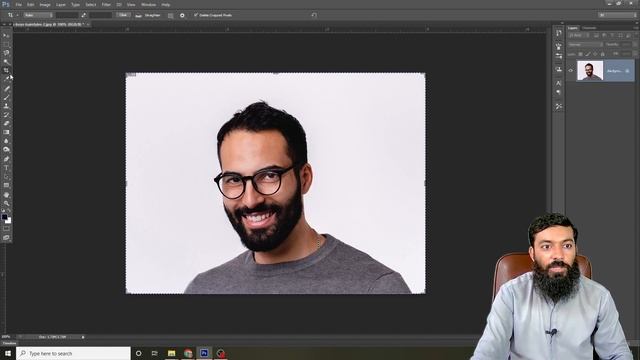Select the Pen tool

(x=6, y=159)
